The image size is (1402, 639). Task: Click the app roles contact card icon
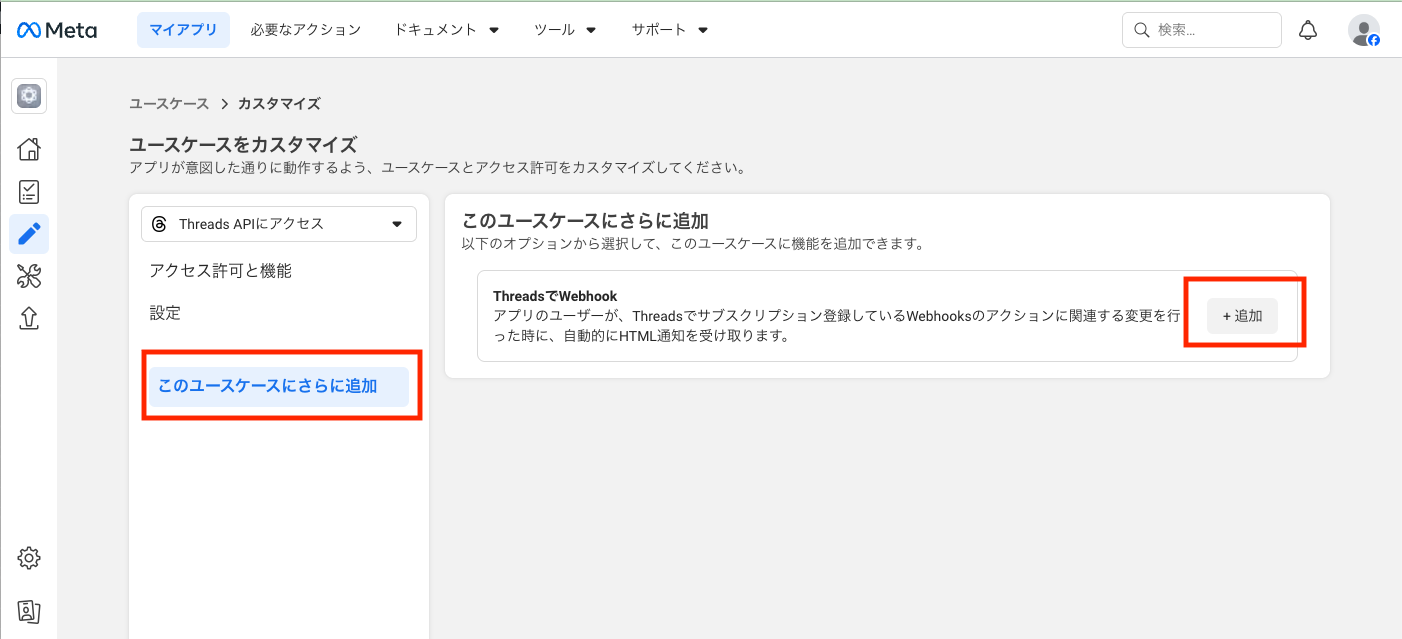[x=29, y=611]
